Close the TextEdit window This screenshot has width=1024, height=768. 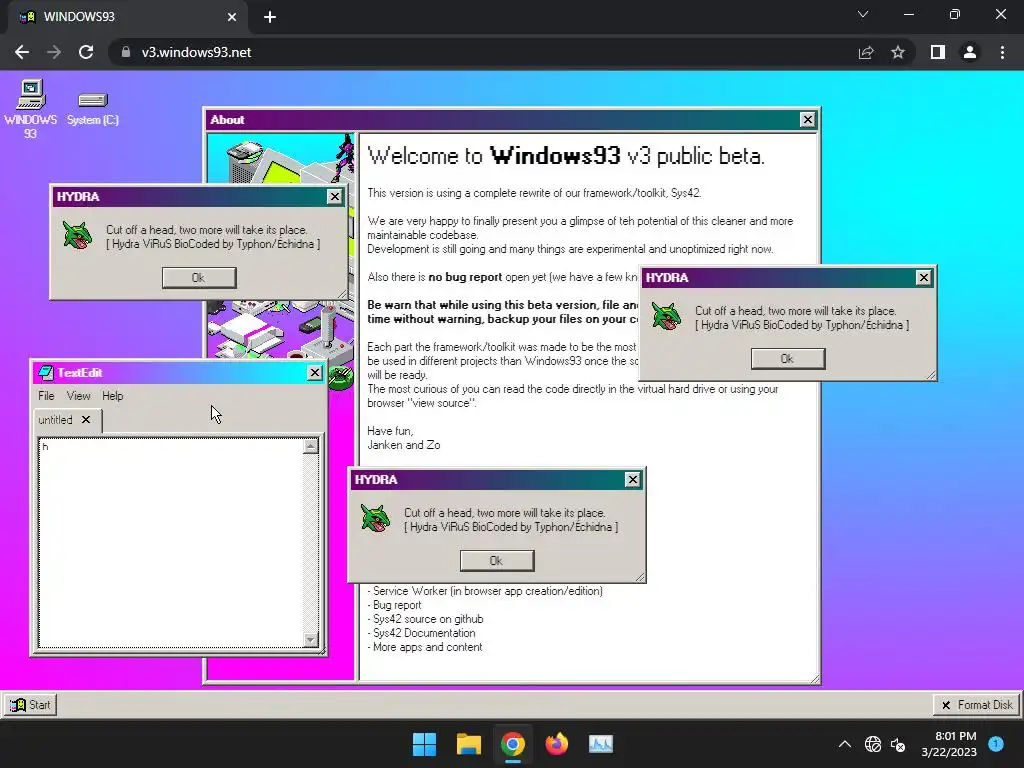pos(315,372)
